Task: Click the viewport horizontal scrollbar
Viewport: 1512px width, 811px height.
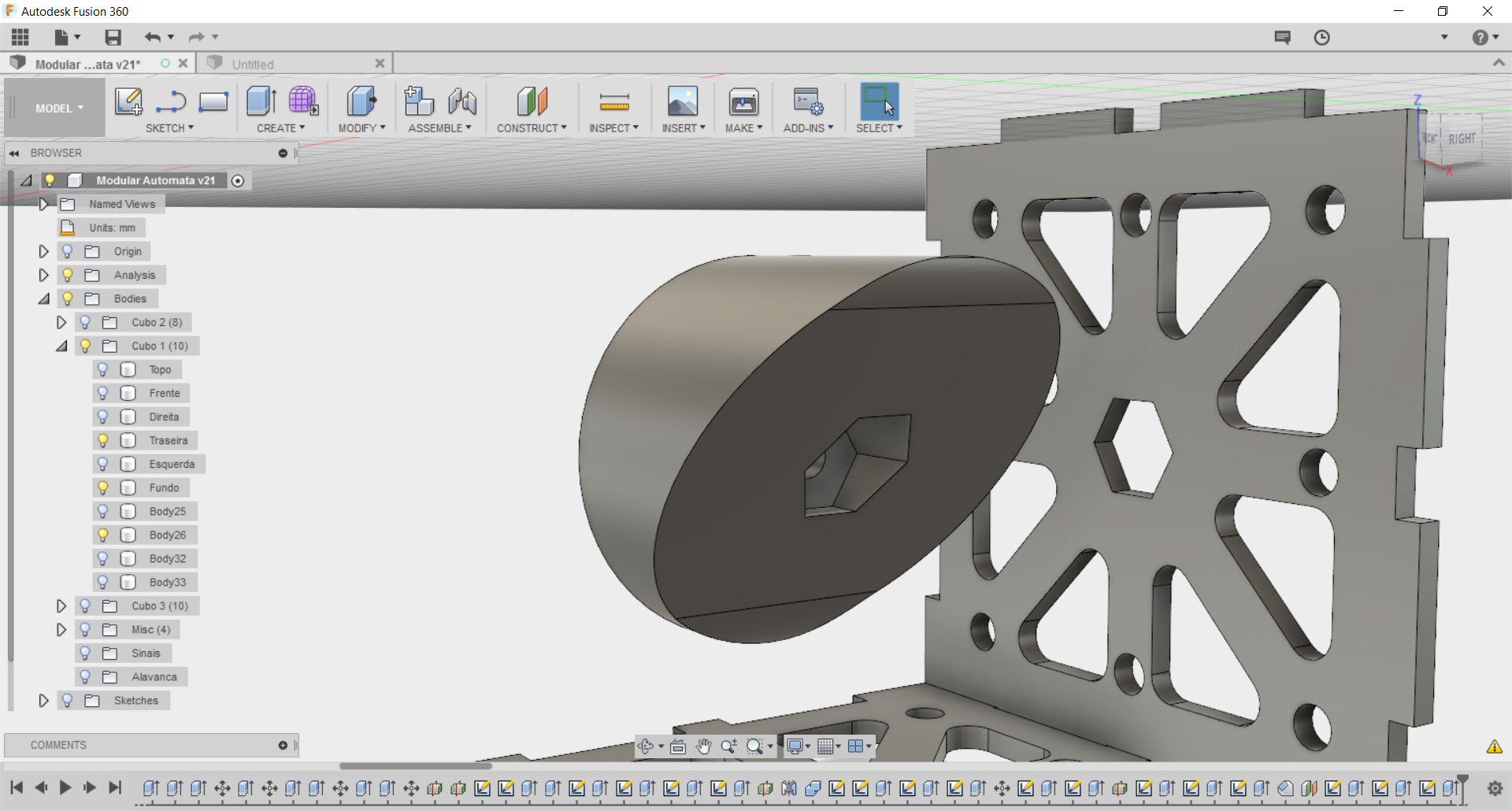Action: (x=416, y=765)
